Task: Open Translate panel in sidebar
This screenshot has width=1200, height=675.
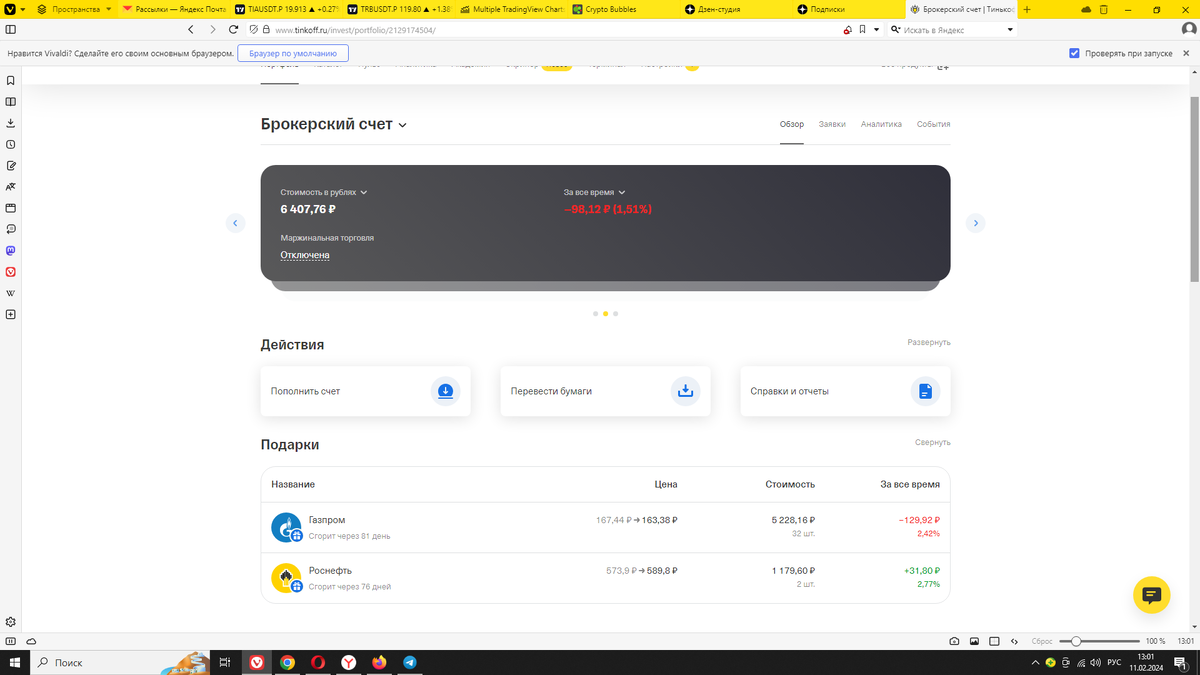Action: (x=11, y=187)
